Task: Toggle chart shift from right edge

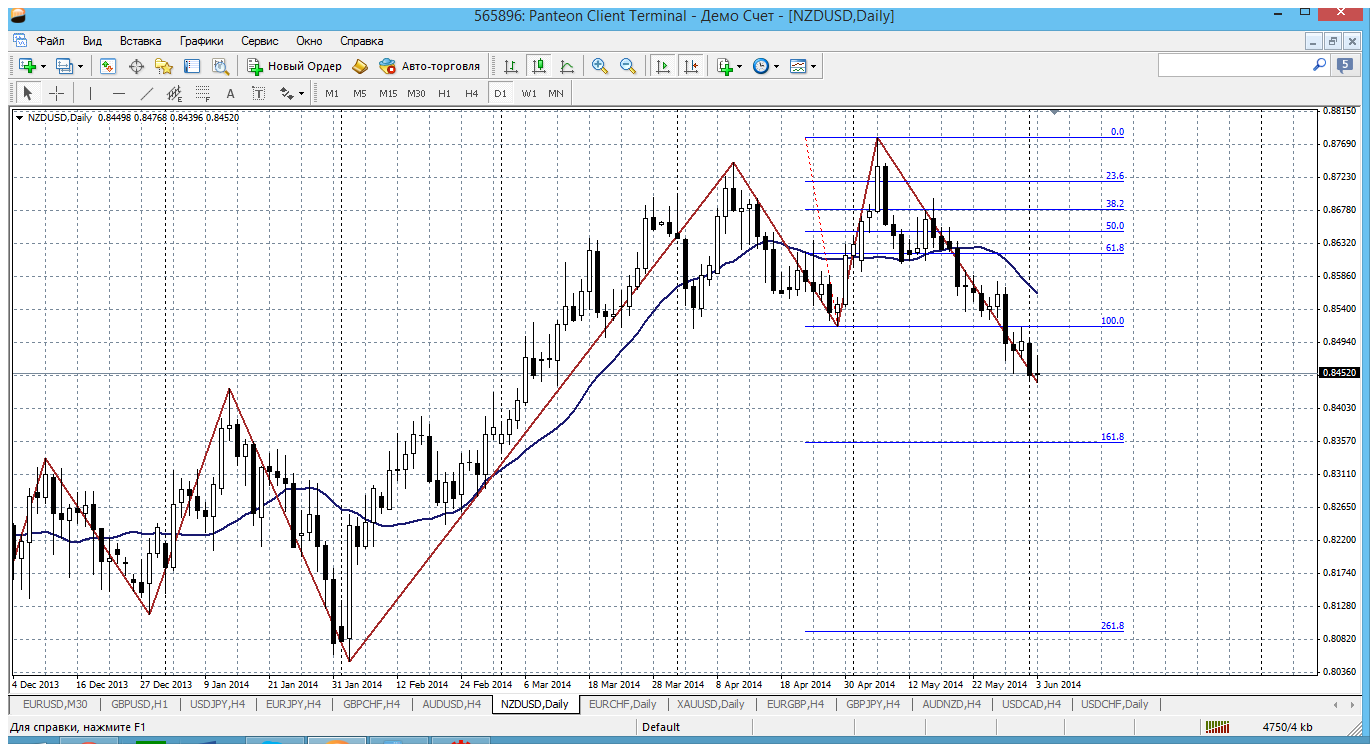Action: point(690,66)
